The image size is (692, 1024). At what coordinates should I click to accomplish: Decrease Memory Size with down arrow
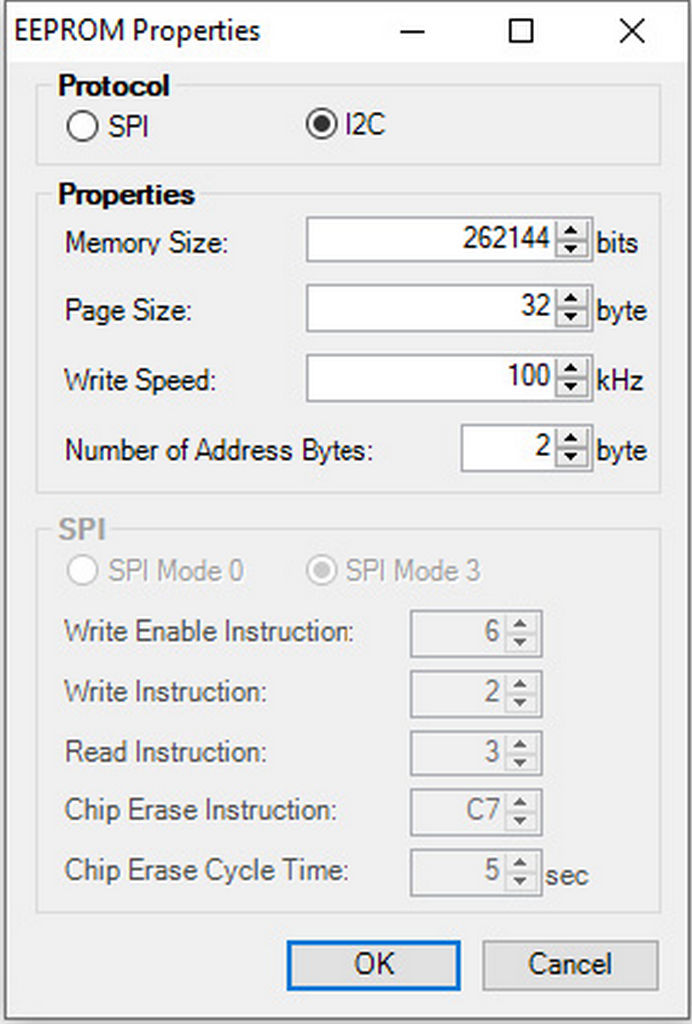pyautogui.click(x=573, y=249)
